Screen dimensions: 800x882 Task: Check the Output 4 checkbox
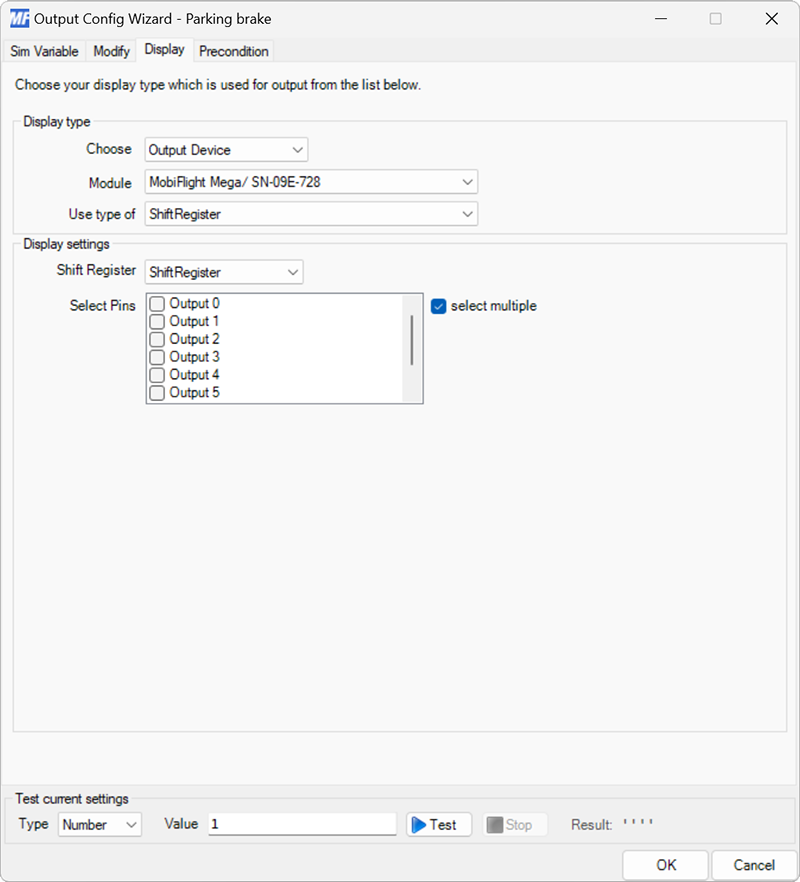156,375
